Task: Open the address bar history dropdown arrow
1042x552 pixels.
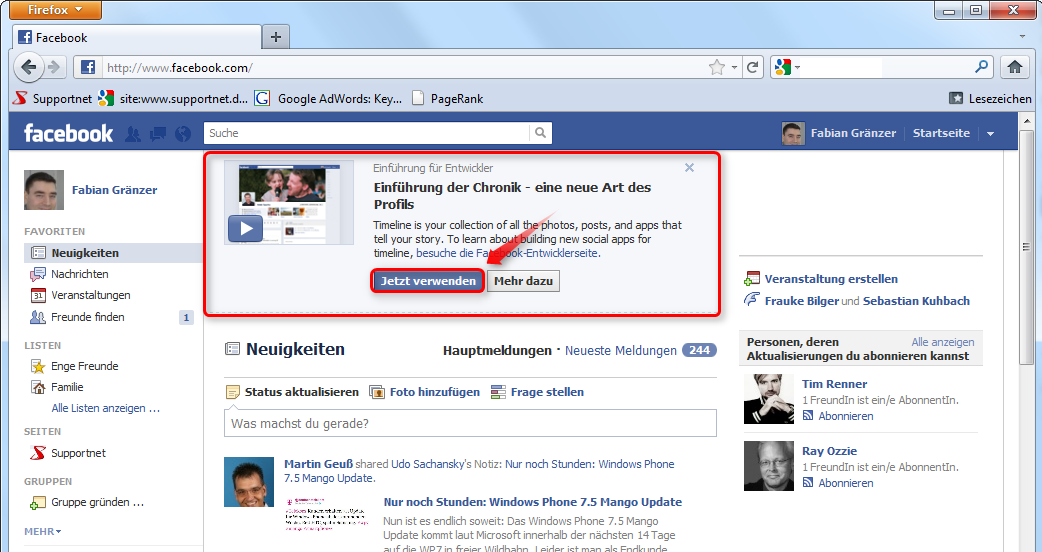Action: coord(734,68)
